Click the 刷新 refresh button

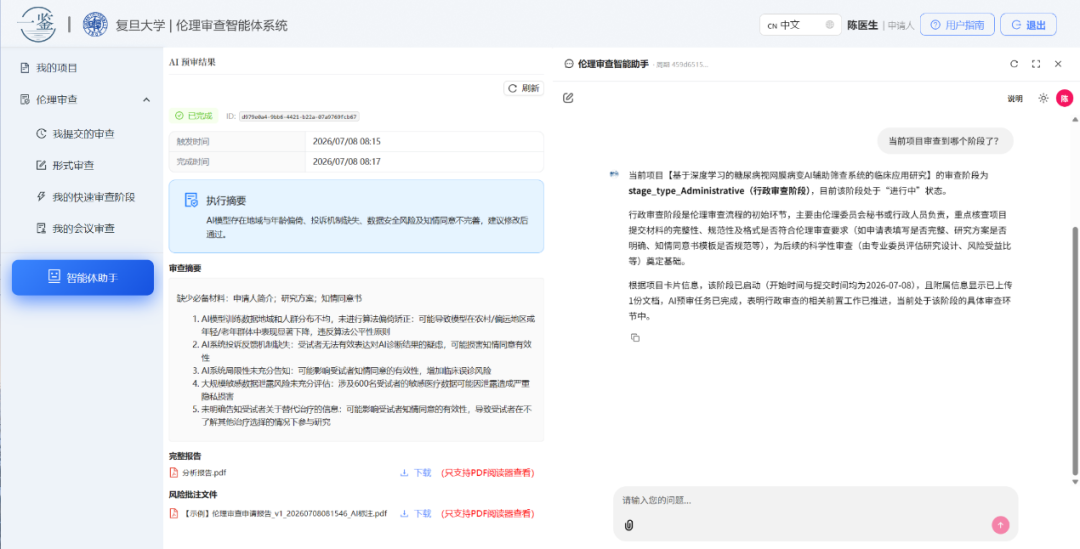523,88
